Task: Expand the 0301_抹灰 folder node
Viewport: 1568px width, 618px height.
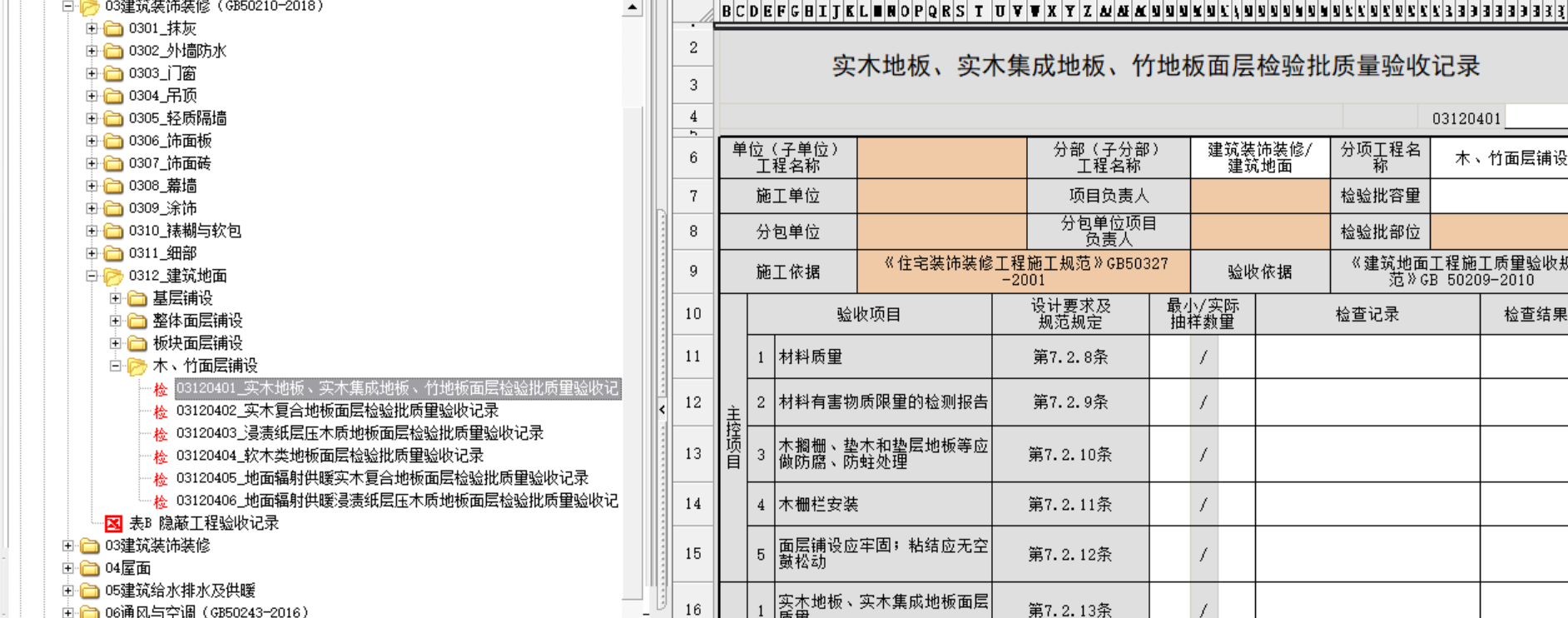Action: click(92, 28)
